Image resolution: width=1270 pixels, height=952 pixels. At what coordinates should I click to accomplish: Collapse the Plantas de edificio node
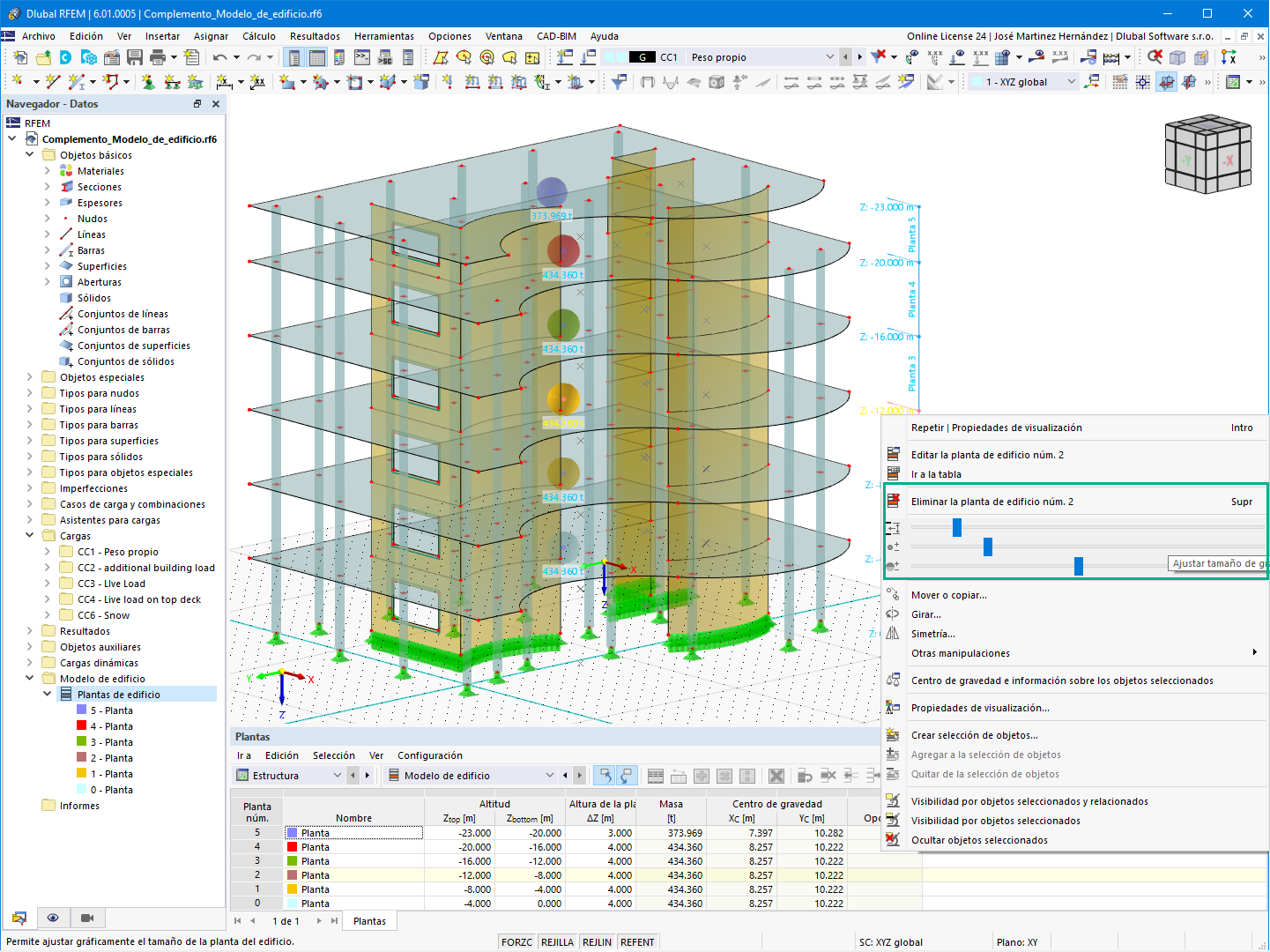coord(48,695)
